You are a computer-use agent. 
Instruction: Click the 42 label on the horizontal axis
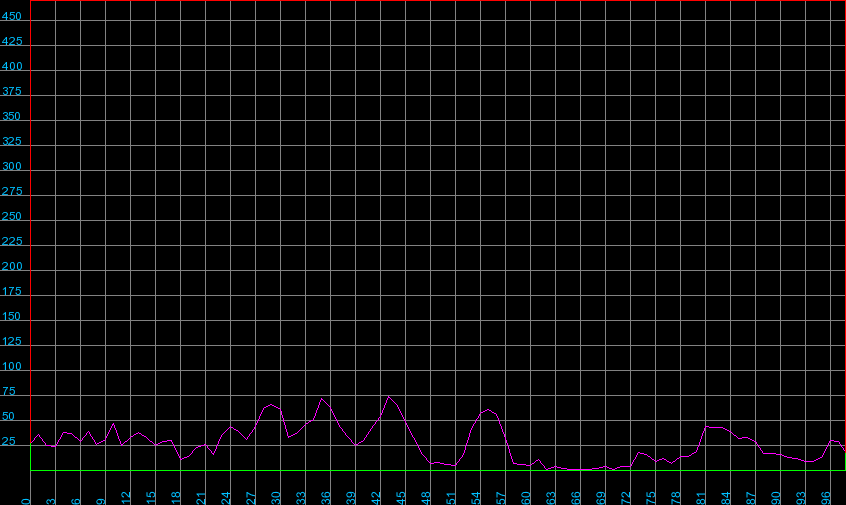pos(376,498)
